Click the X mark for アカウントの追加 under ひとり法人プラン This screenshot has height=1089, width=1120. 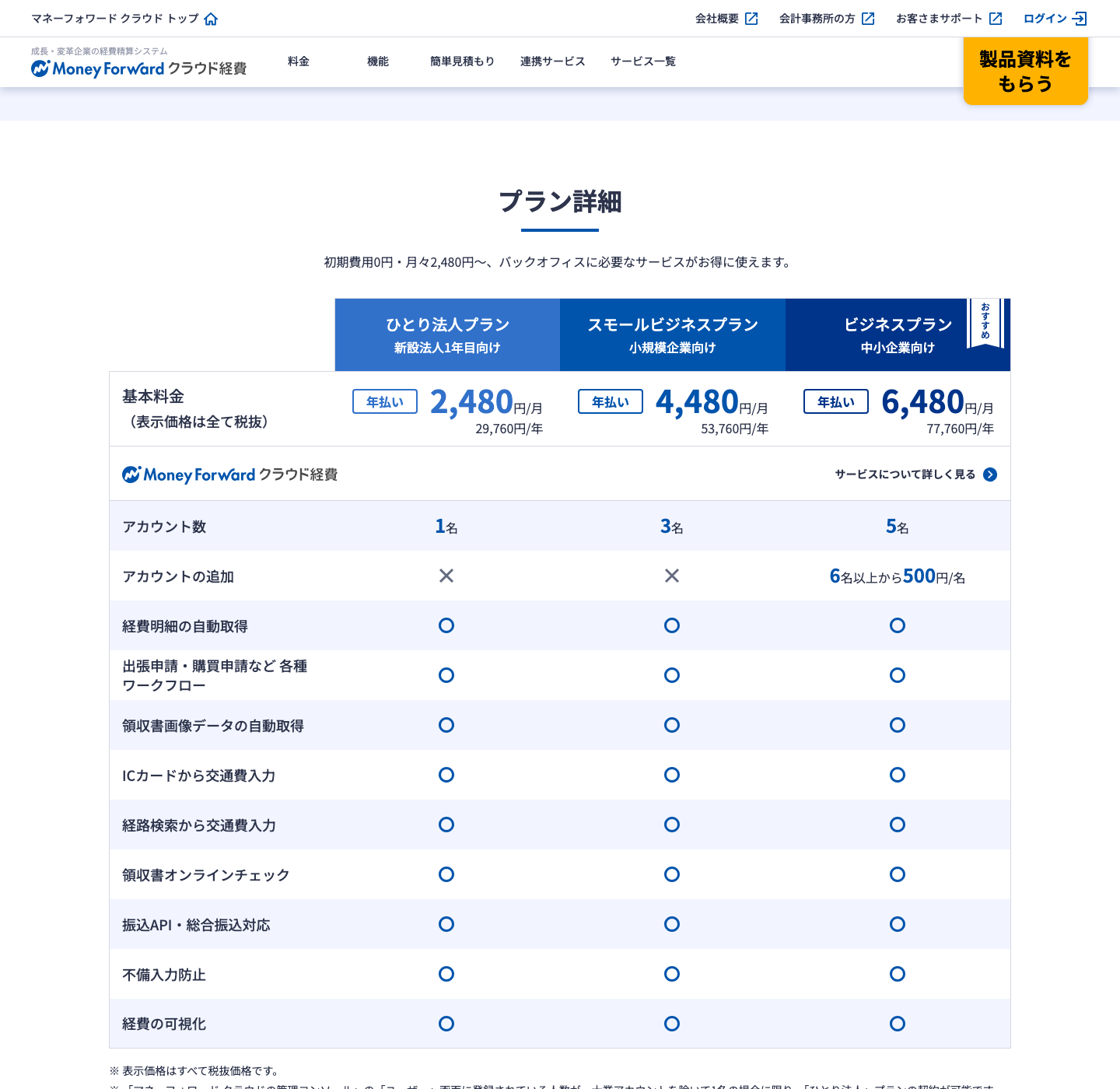tap(446, 576)
